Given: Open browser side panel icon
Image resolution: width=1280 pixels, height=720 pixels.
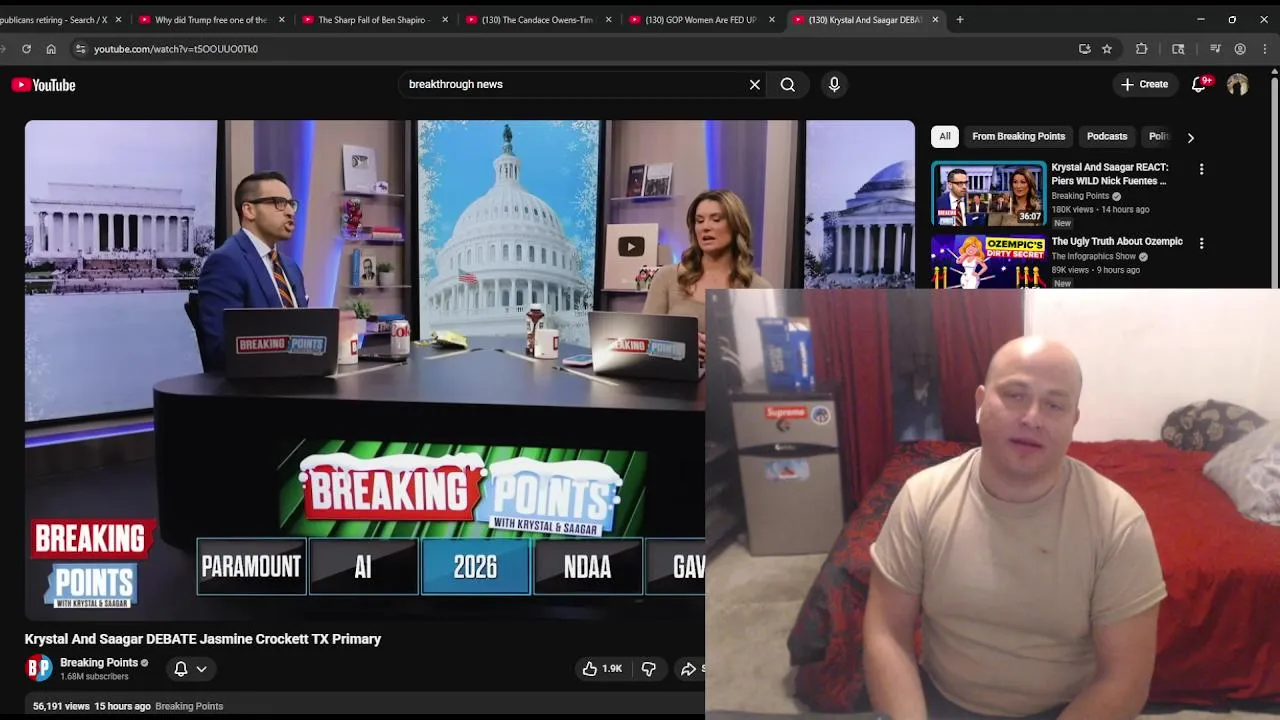Looking at the screenshot, I should (x=1178, y=49).
